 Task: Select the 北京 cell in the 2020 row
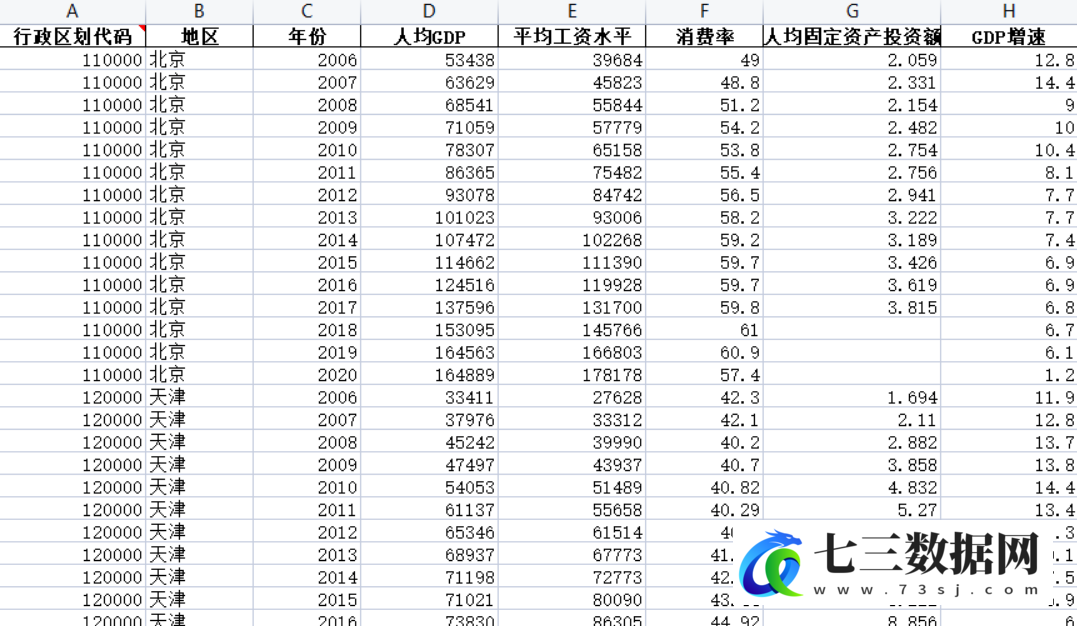pos(199,375)
